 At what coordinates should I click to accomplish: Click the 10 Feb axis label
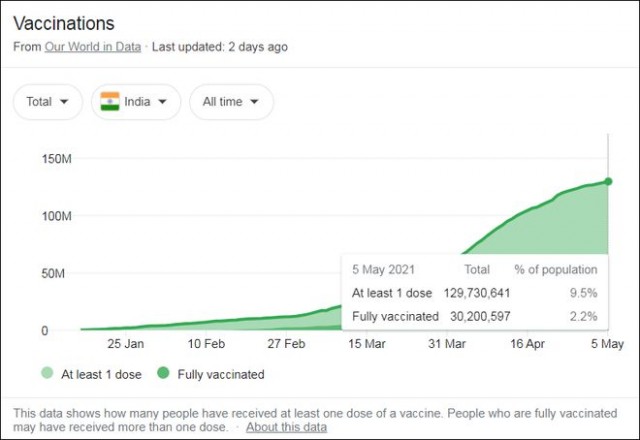(x=206, y=344)
